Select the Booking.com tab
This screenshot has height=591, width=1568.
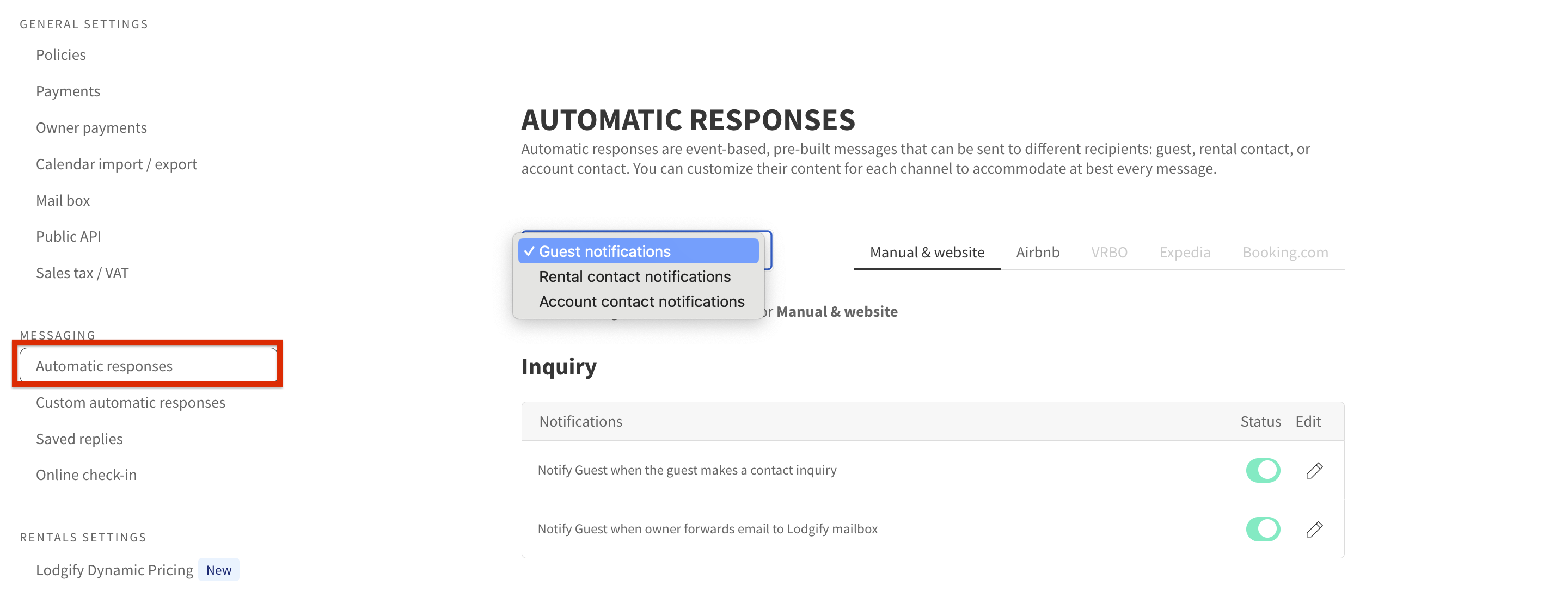click(x=1284, y=252)
